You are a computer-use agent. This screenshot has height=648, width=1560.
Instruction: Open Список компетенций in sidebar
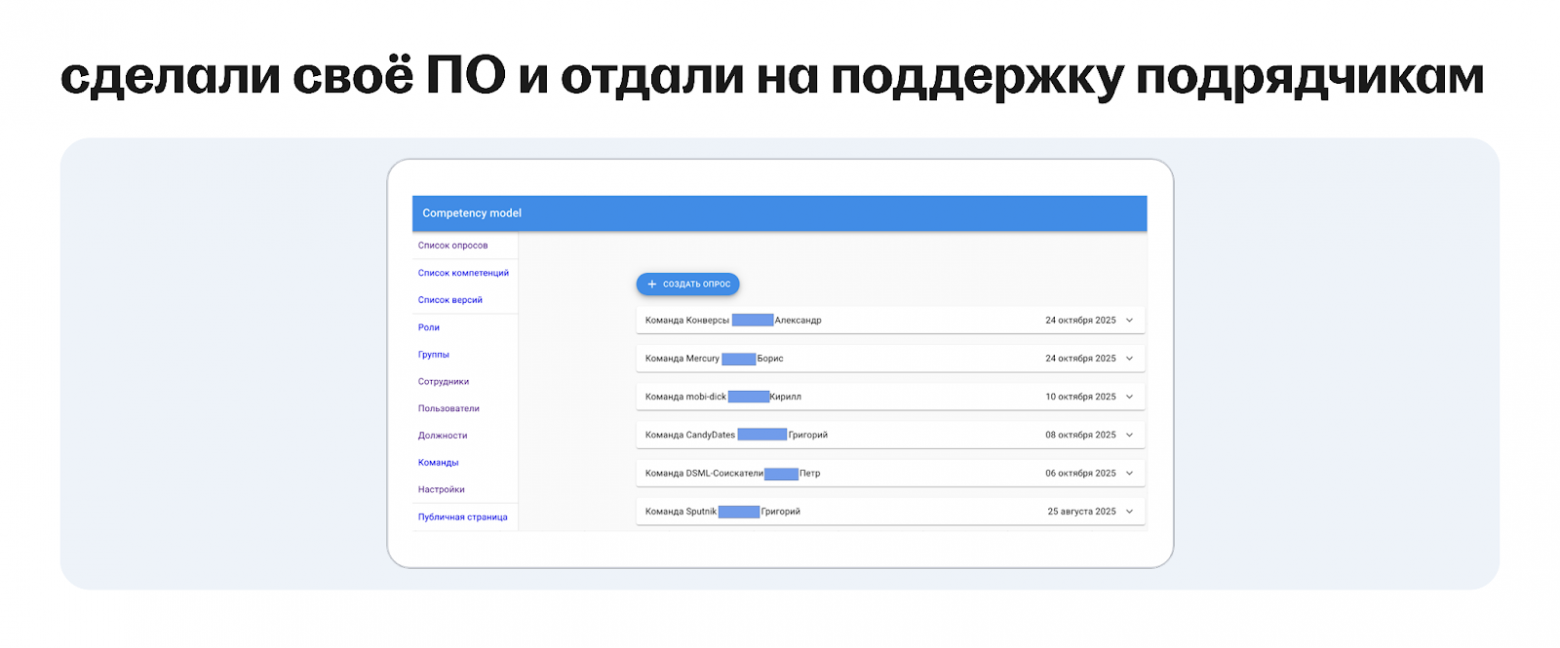tap(463, 272)
